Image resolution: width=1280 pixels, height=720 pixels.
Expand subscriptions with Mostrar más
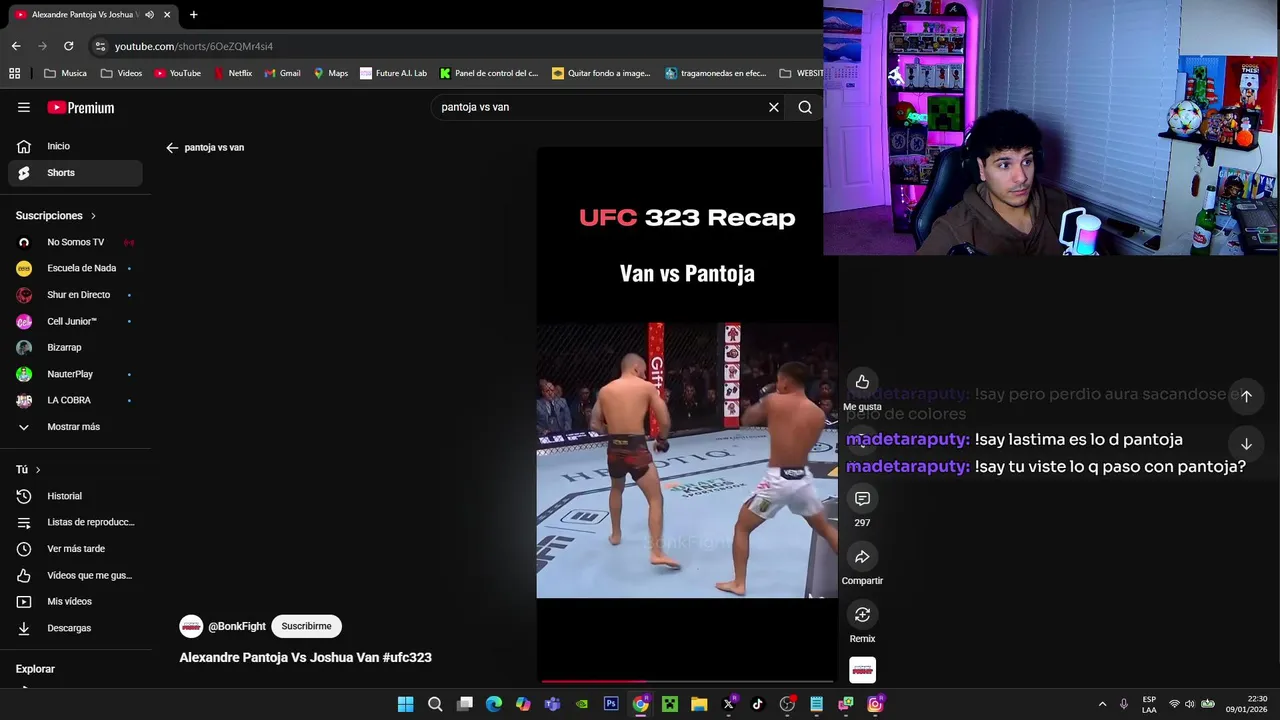click(75, 427)
